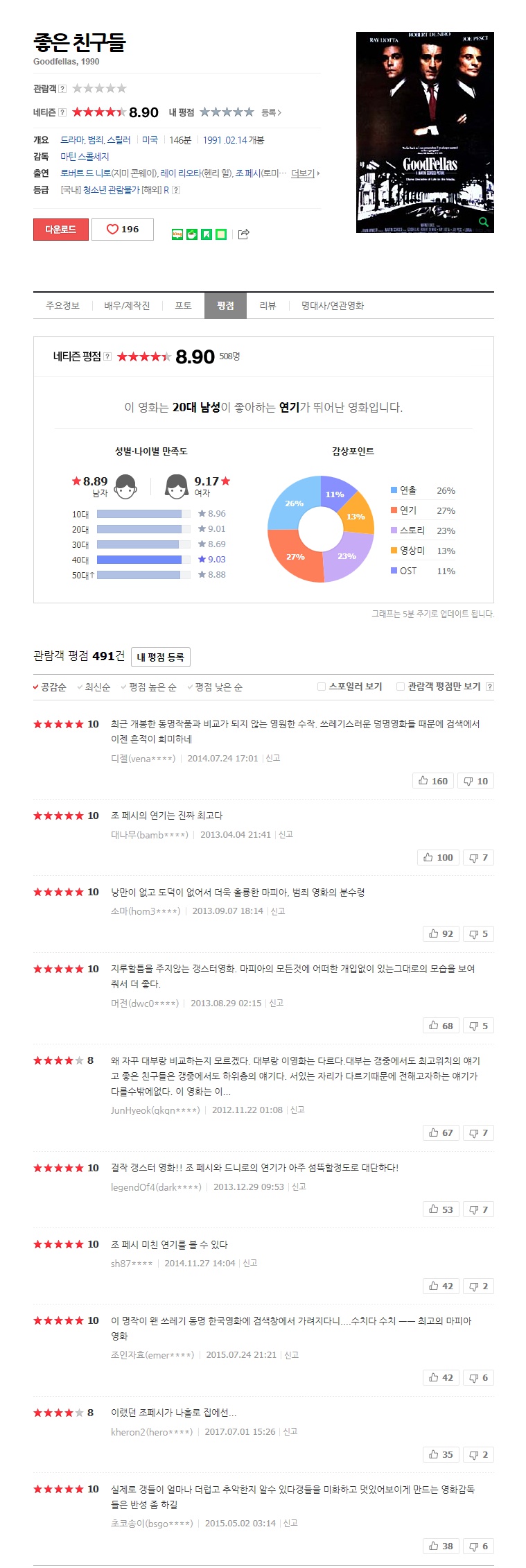Image resolution: width=526 pixels, height=1568 pixels.
Task: Set my rating on the 내 평점 stars
Action: (x=227, y=112)
